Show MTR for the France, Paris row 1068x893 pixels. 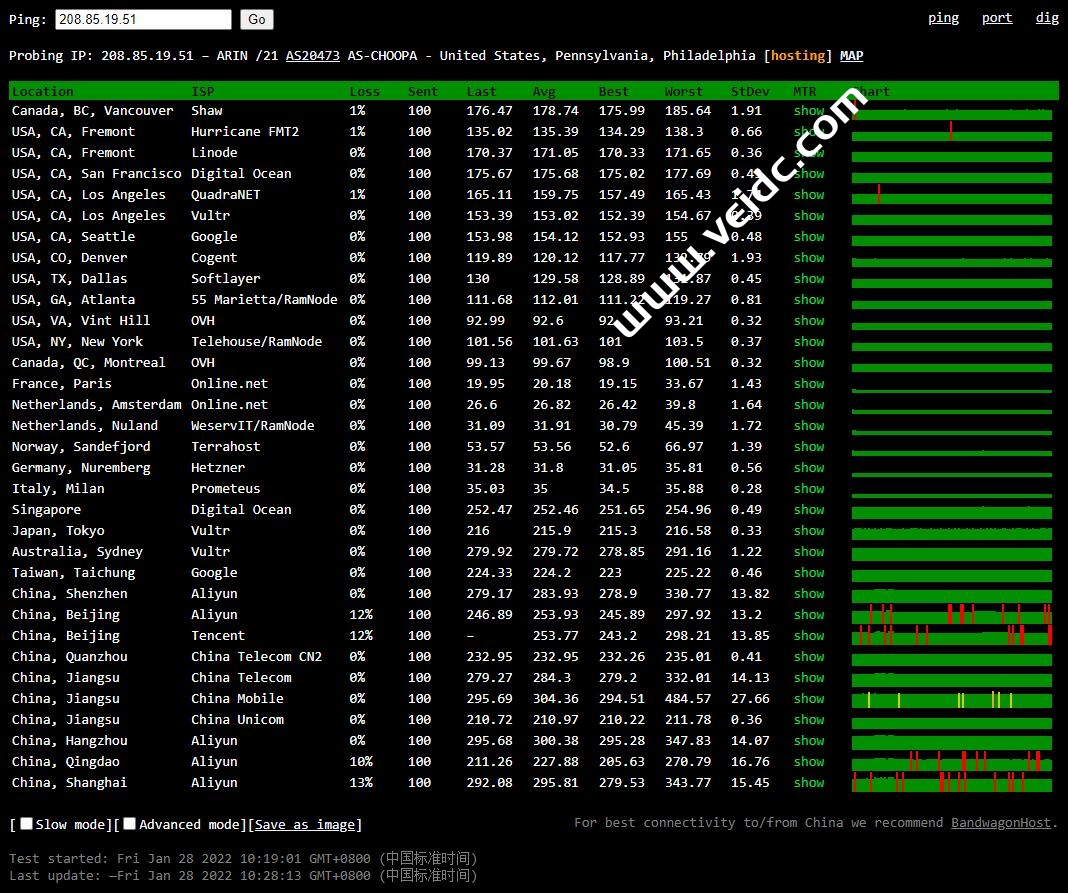pos(809,384)
